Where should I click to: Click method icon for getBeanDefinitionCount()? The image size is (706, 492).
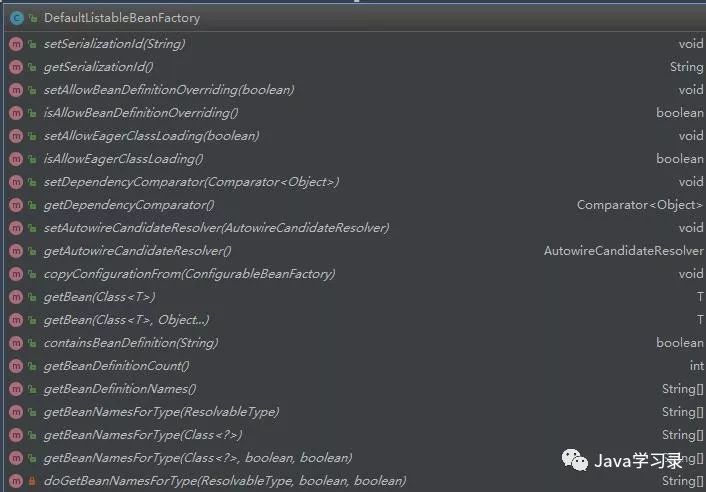tap(16, 366)
